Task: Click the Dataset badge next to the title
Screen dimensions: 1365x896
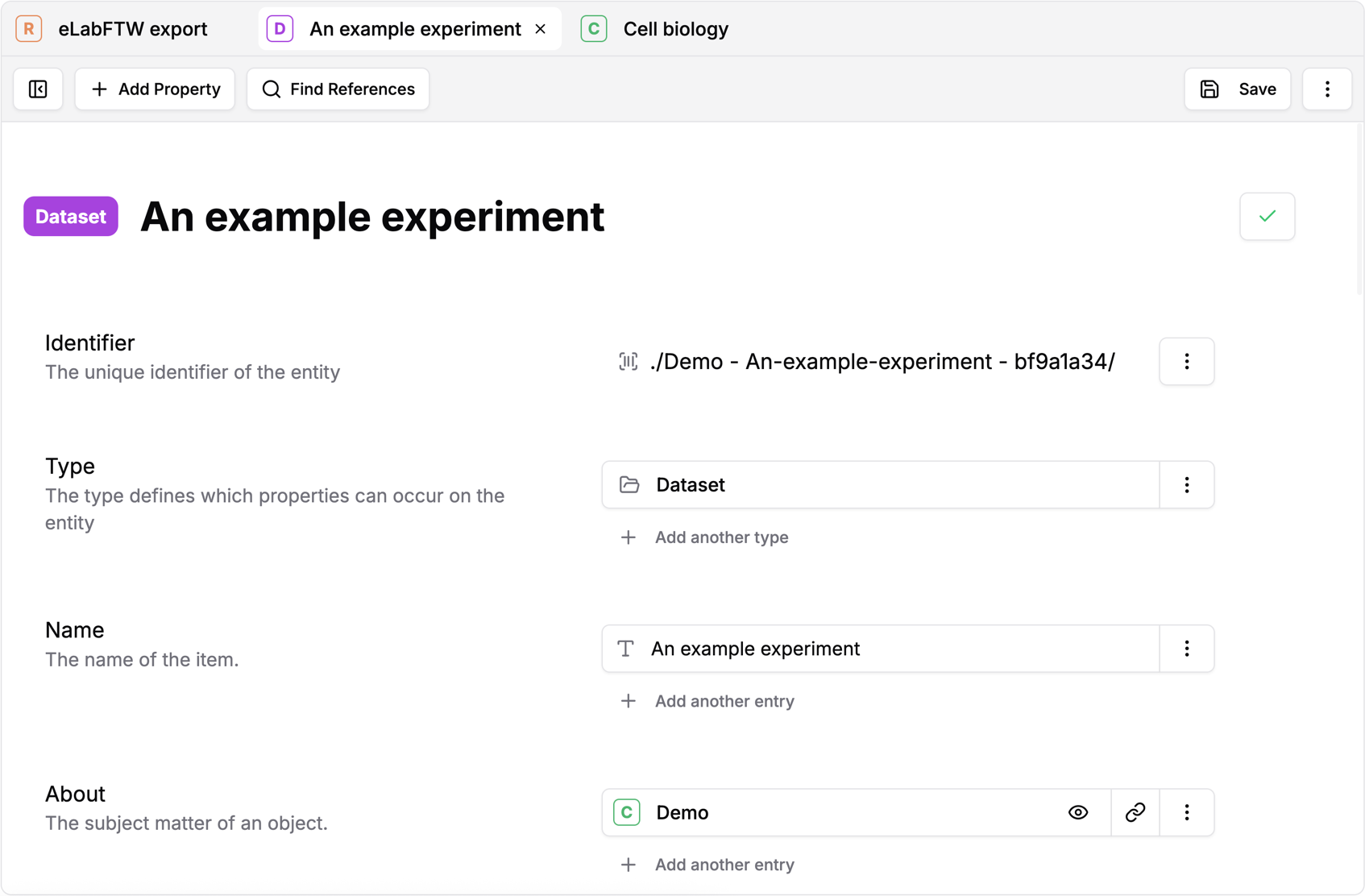Action: (70, 216)
